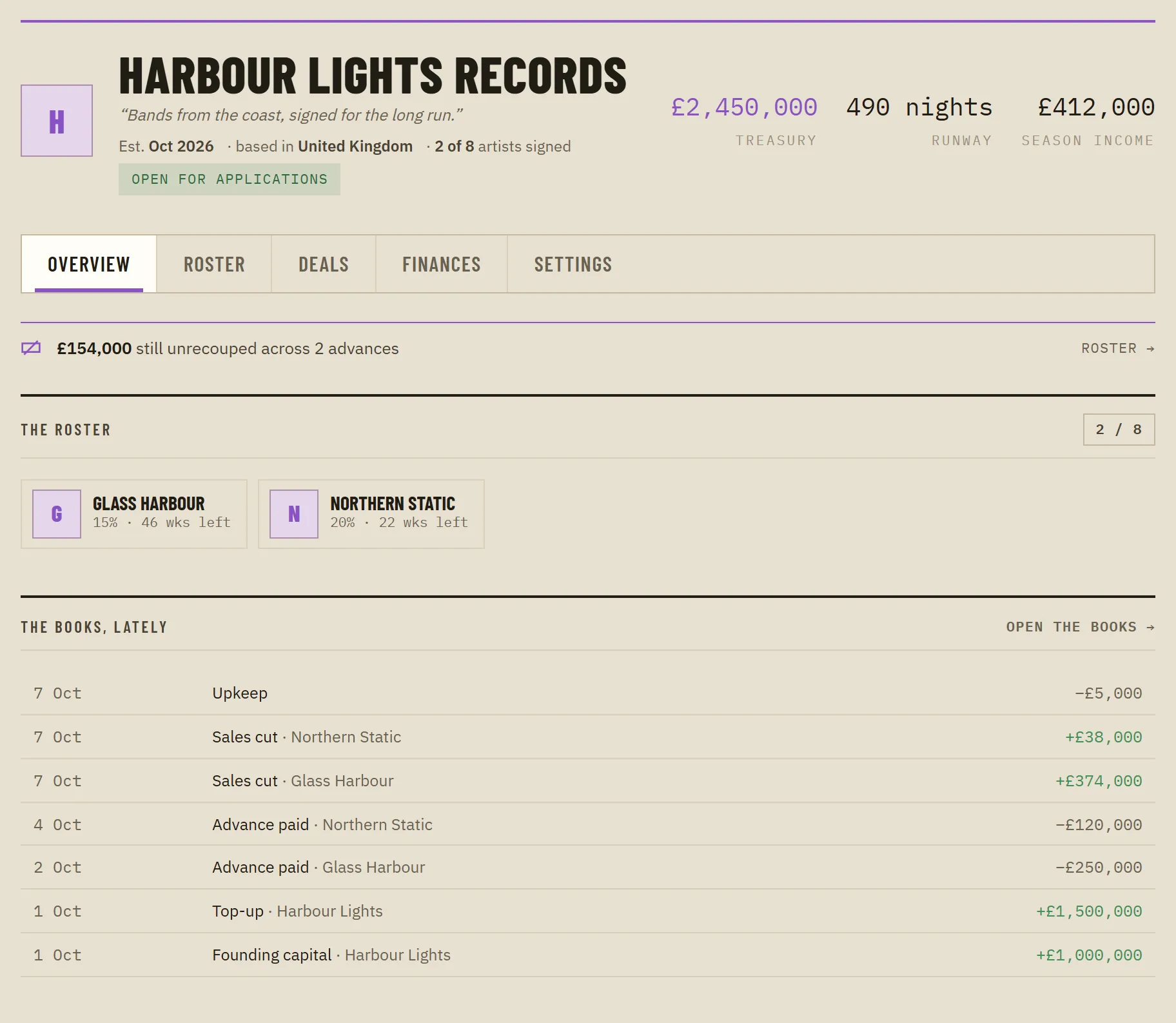Click the 'Treasury' stat label
The width and height of the screenshot is (1176, 1023).
click(776, 141)
